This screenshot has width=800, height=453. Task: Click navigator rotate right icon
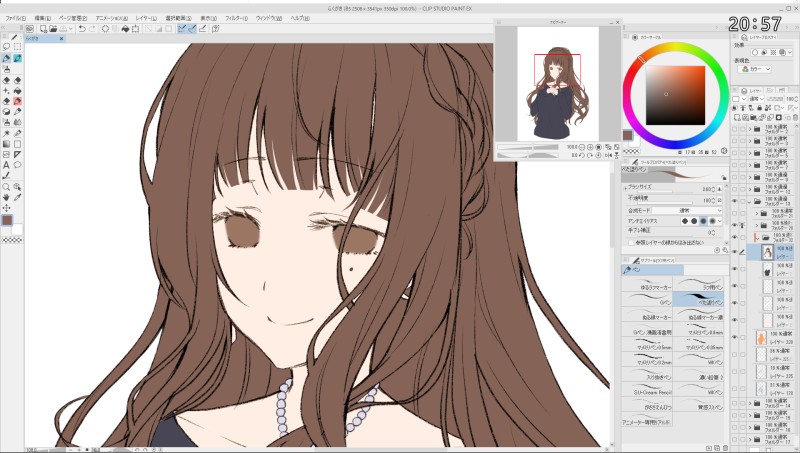pos(590,155)
